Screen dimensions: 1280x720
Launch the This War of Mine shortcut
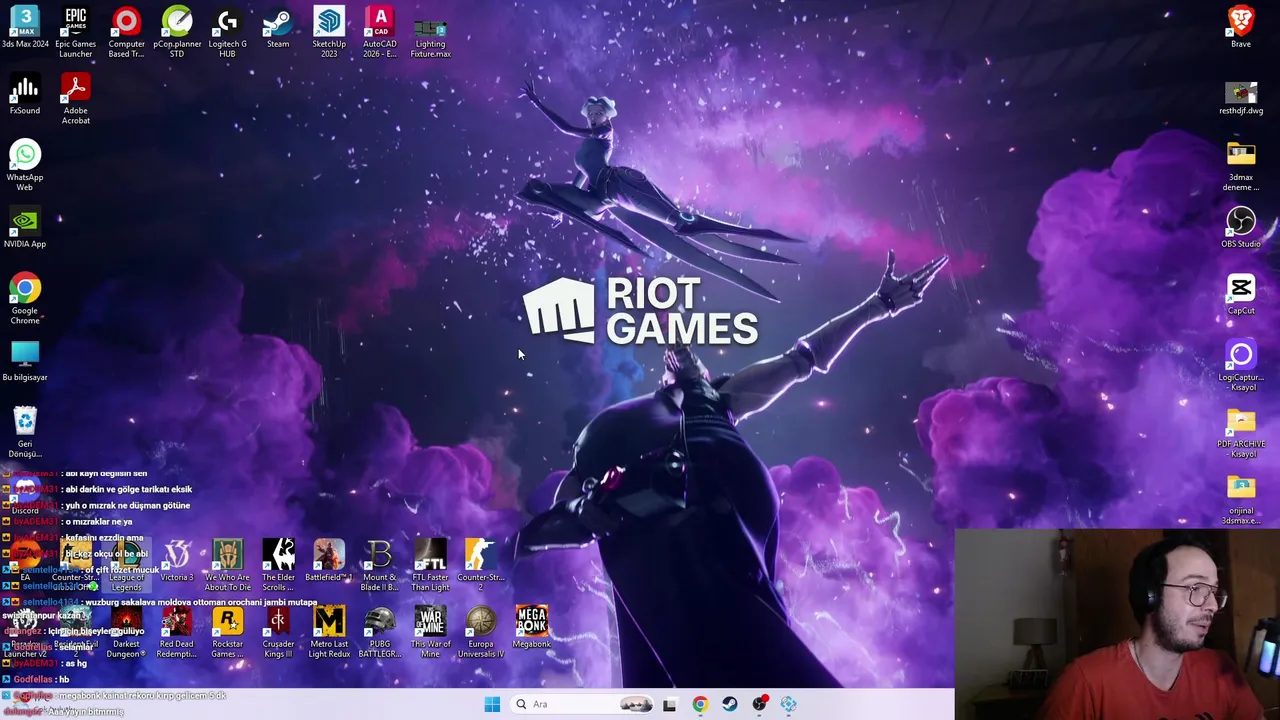pos(430,632)
